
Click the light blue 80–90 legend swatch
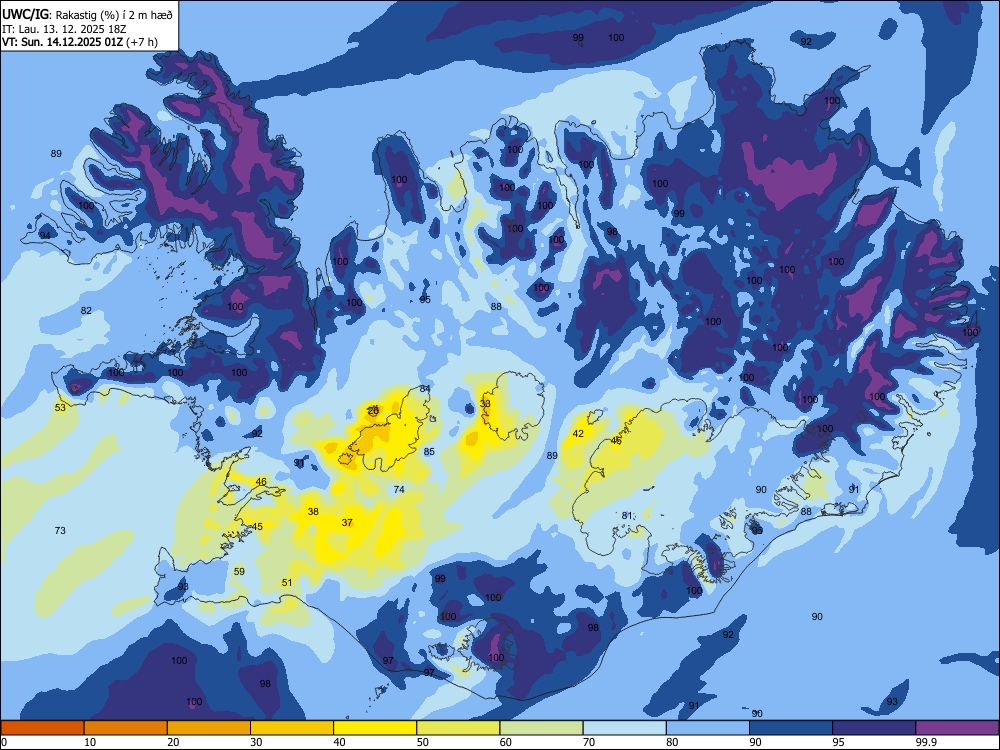pos(708,728)
